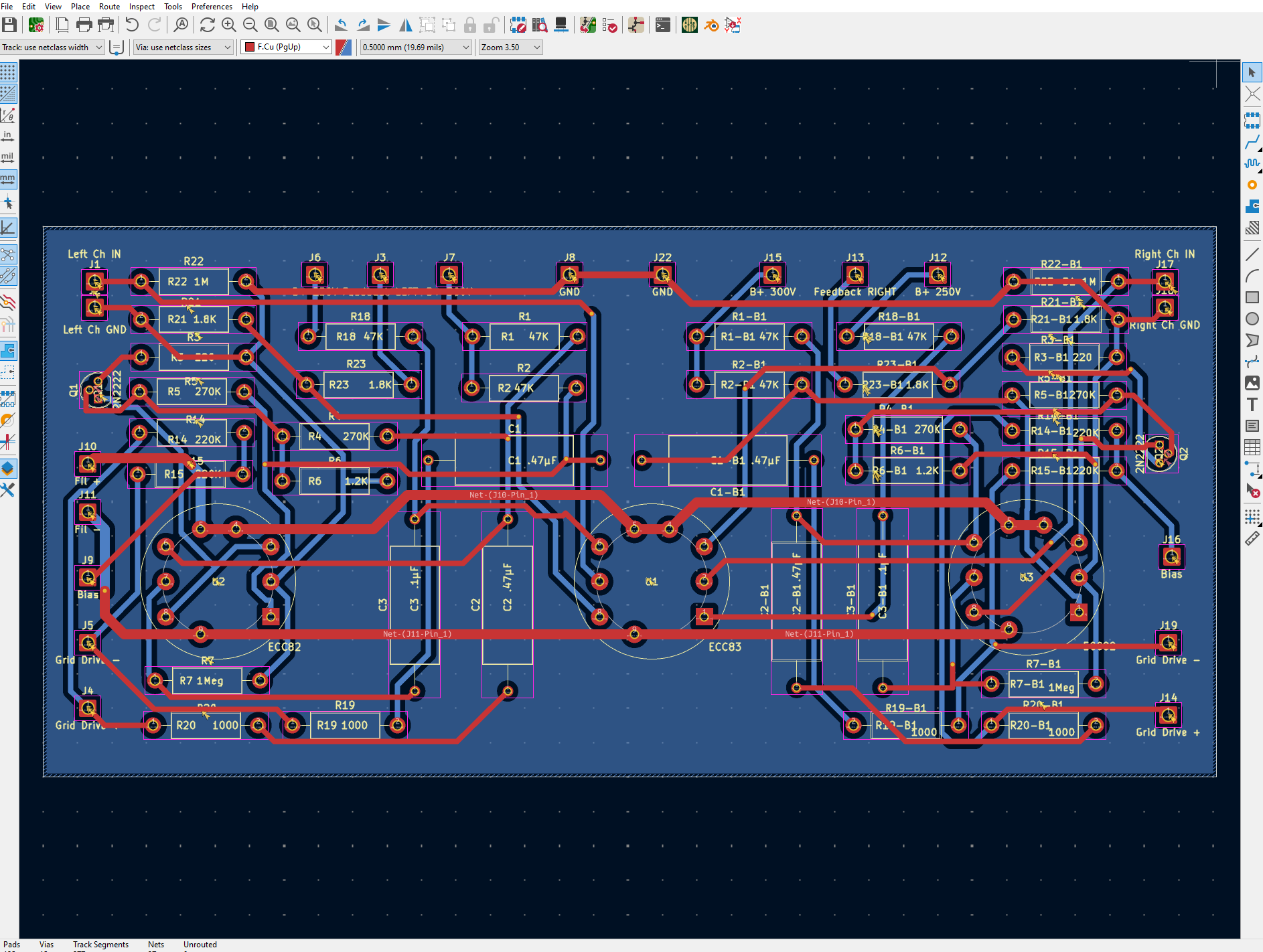Open the Route menu

[109, 7]
